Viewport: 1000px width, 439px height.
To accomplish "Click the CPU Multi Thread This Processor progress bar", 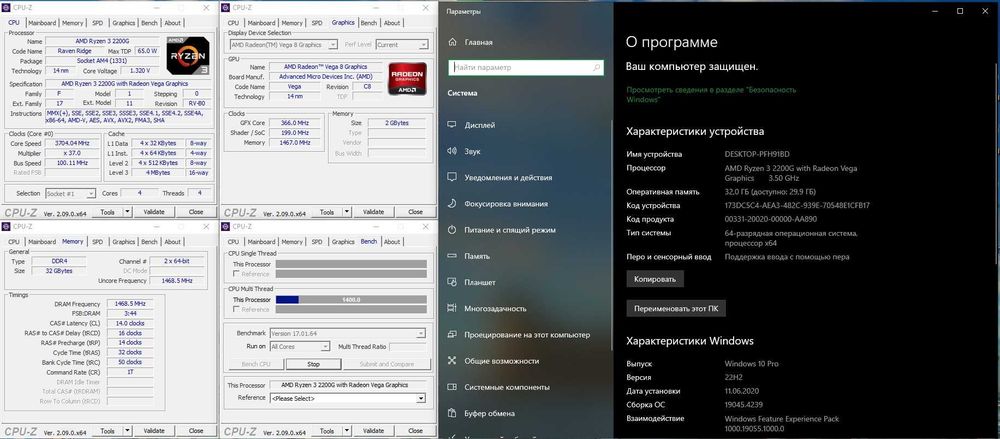I will click(351, 299).
